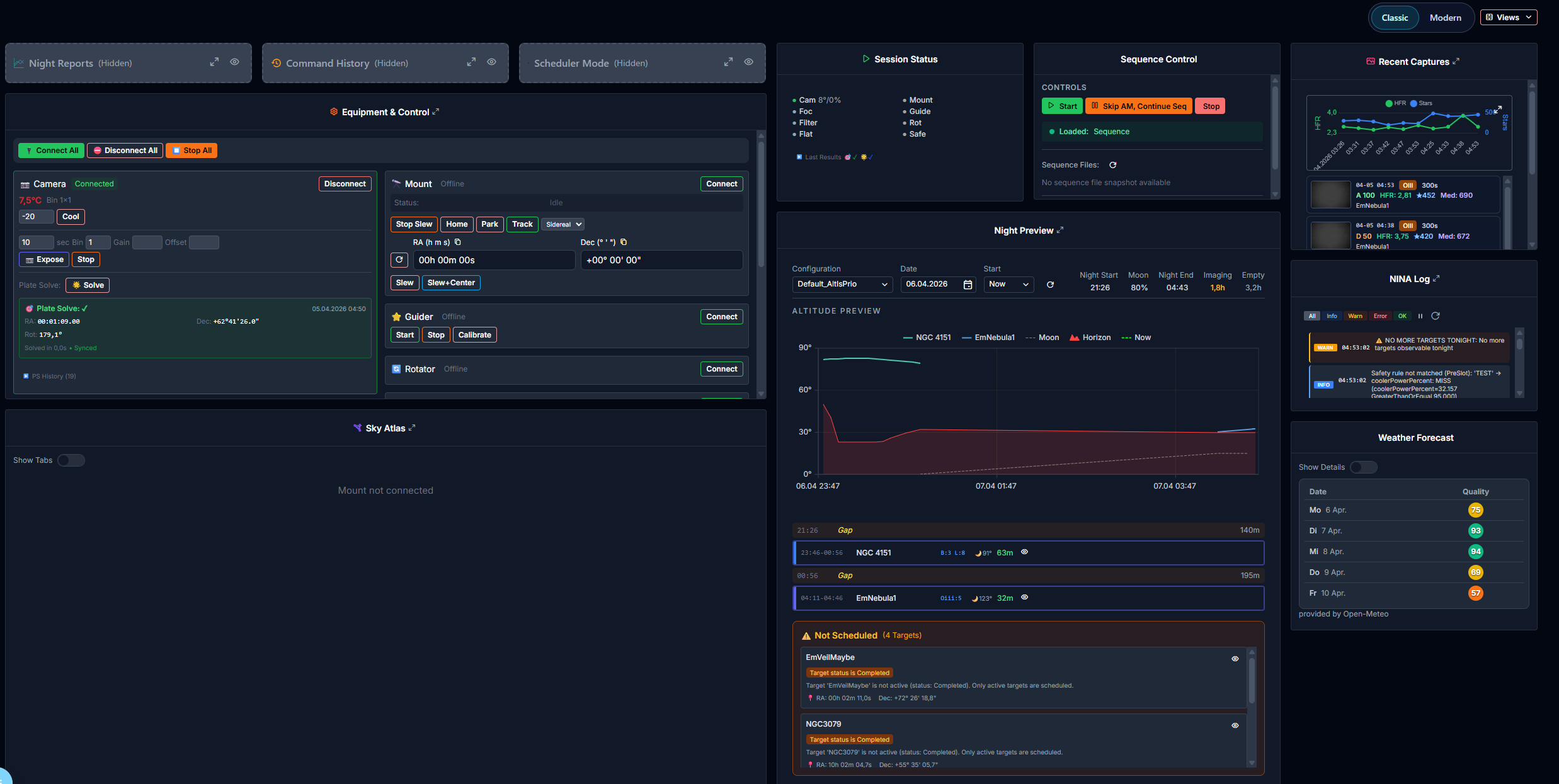
Task: Open the Default_AltIsPrio configuration dropdown
Action: tap(842, 285)
